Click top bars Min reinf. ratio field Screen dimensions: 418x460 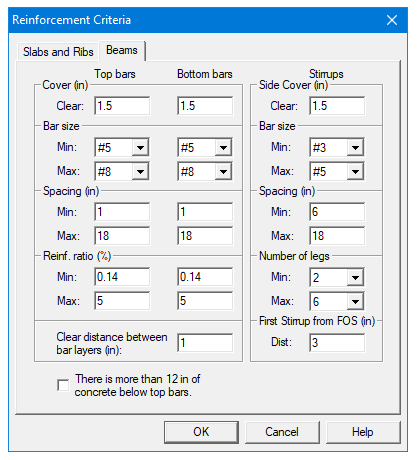tap(122, 277)
